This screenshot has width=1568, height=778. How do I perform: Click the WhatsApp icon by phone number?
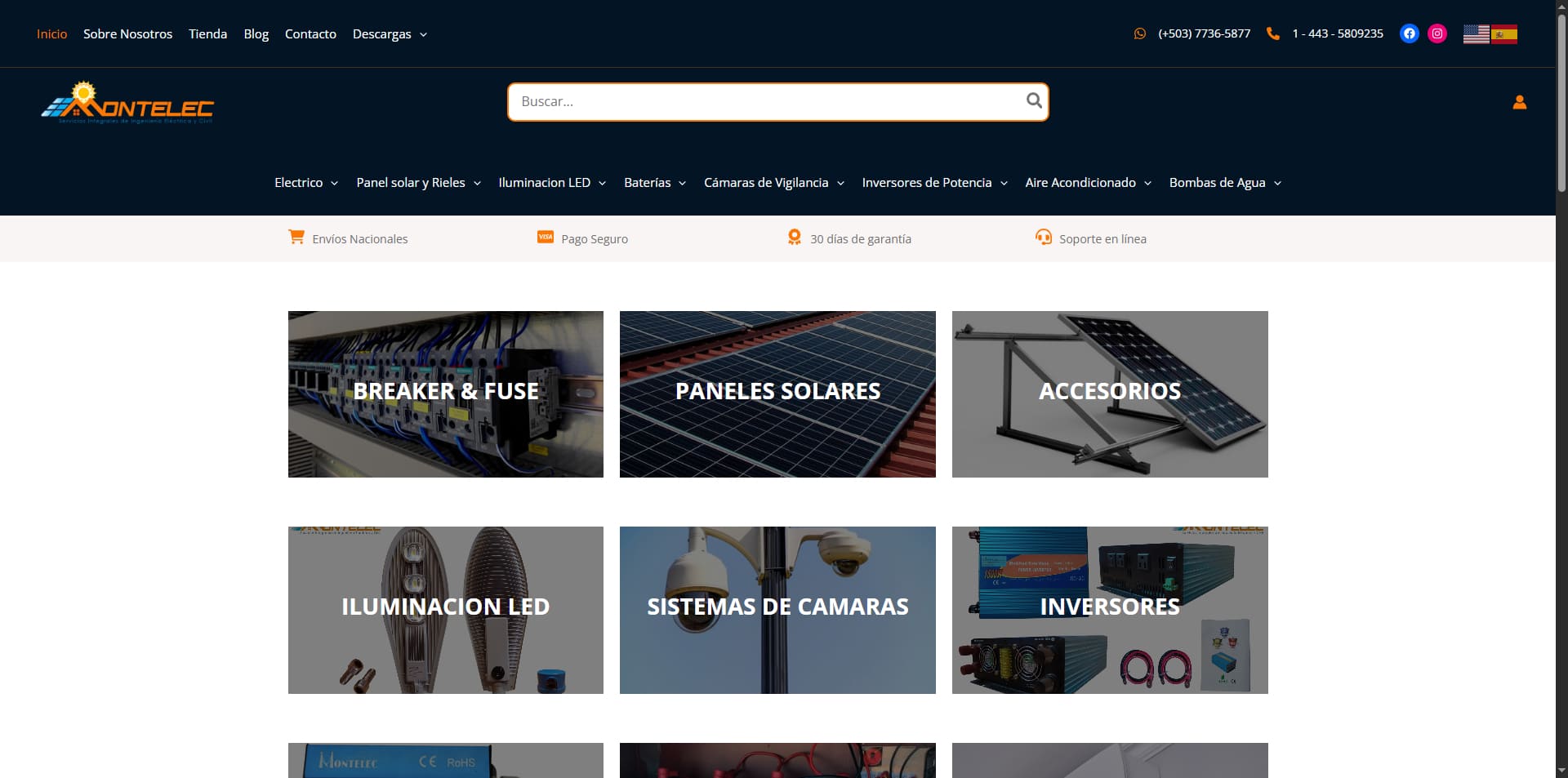pos(1140,33)
